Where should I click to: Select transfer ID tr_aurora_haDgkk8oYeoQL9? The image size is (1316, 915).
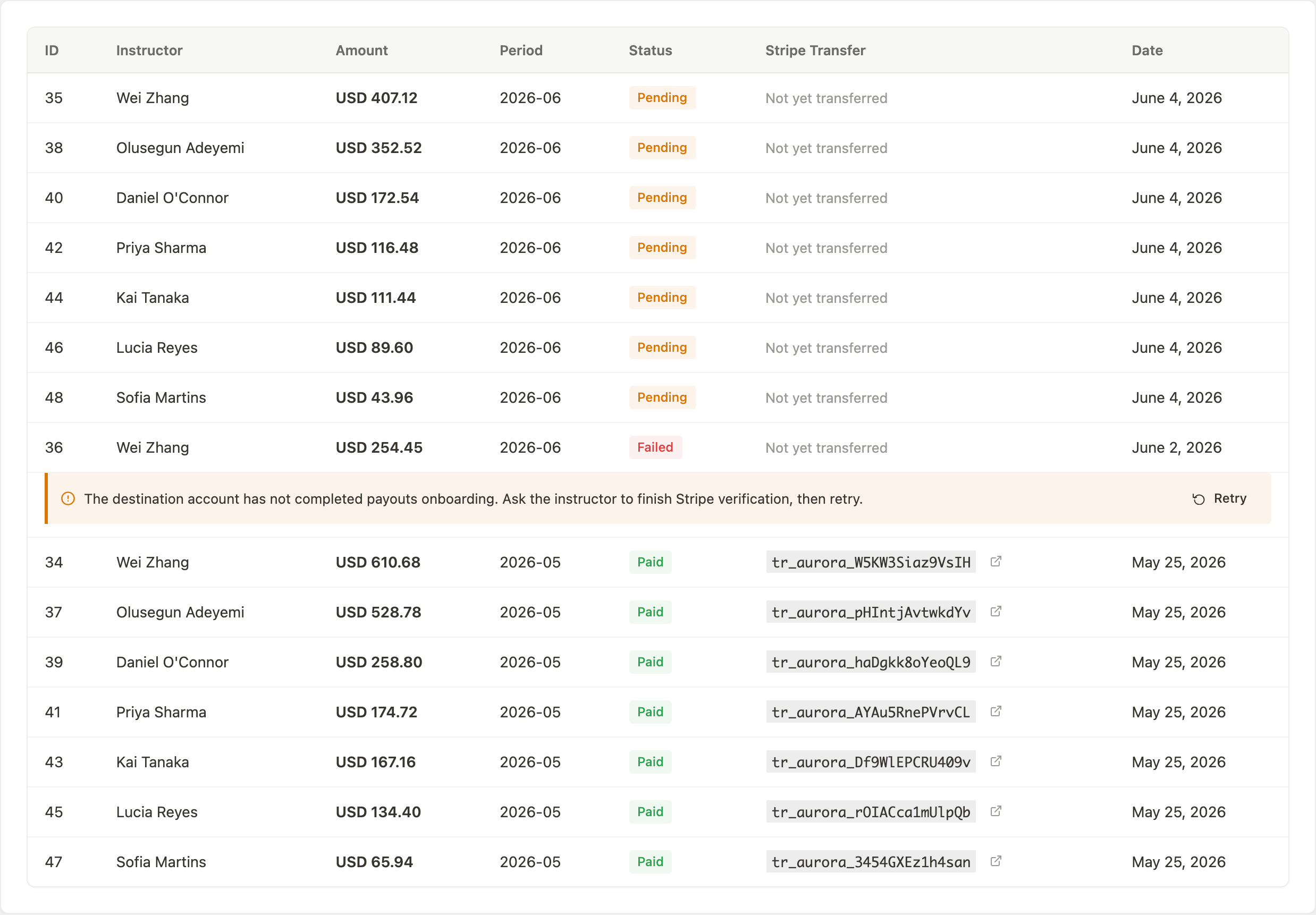tap(871, 662)
